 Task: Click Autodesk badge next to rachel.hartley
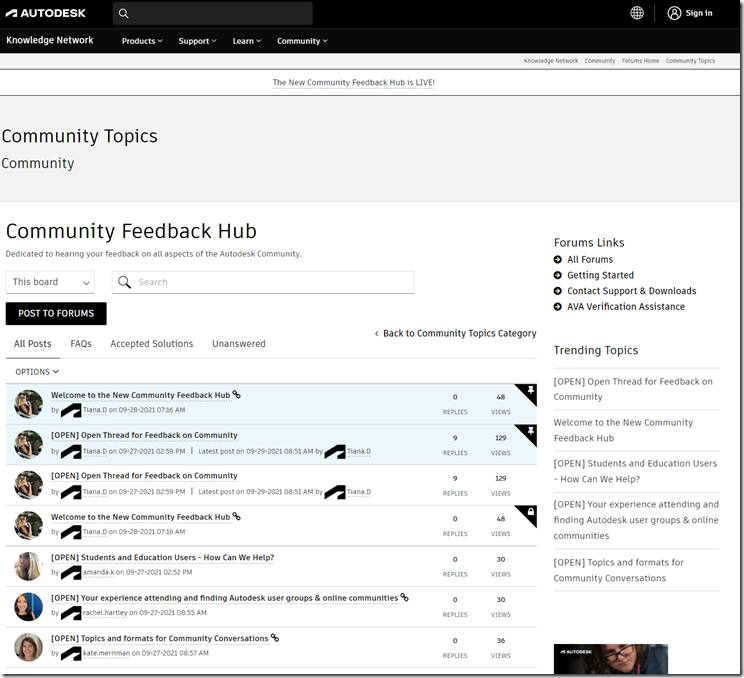71,613
